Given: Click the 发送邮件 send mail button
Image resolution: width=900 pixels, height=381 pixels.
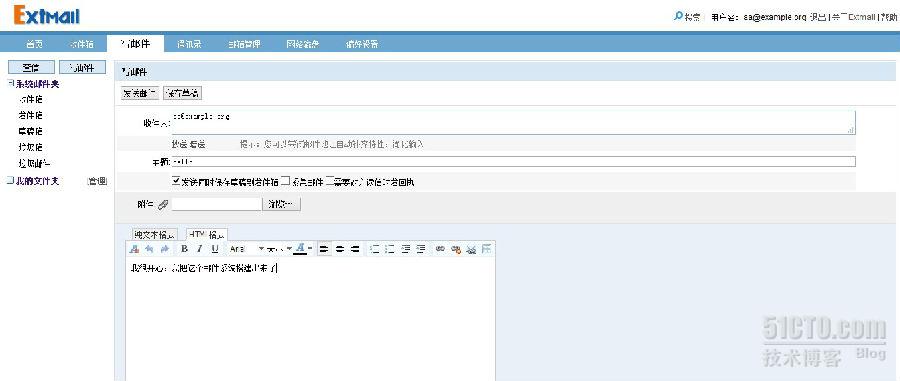Looking at the screenshot, I should [140, 93].
